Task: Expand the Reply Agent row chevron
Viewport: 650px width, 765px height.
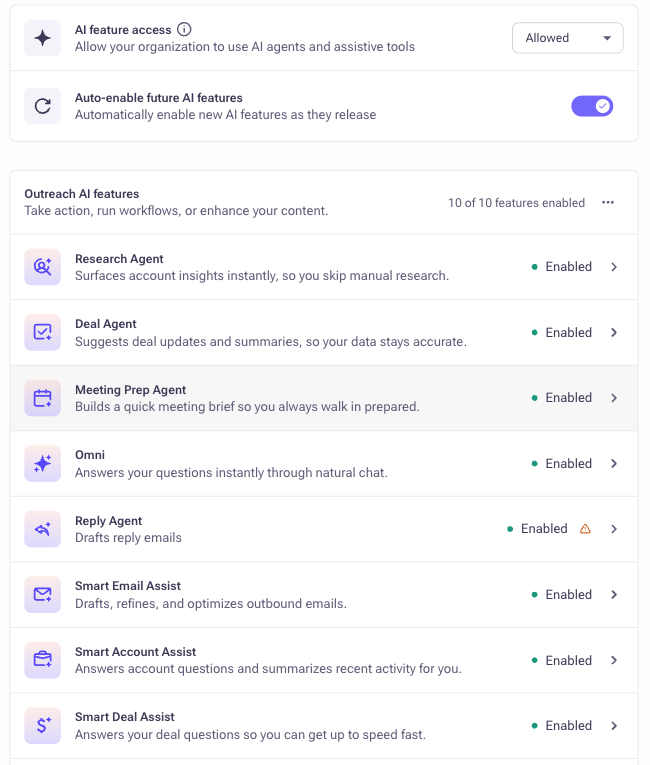Action: 614,529
